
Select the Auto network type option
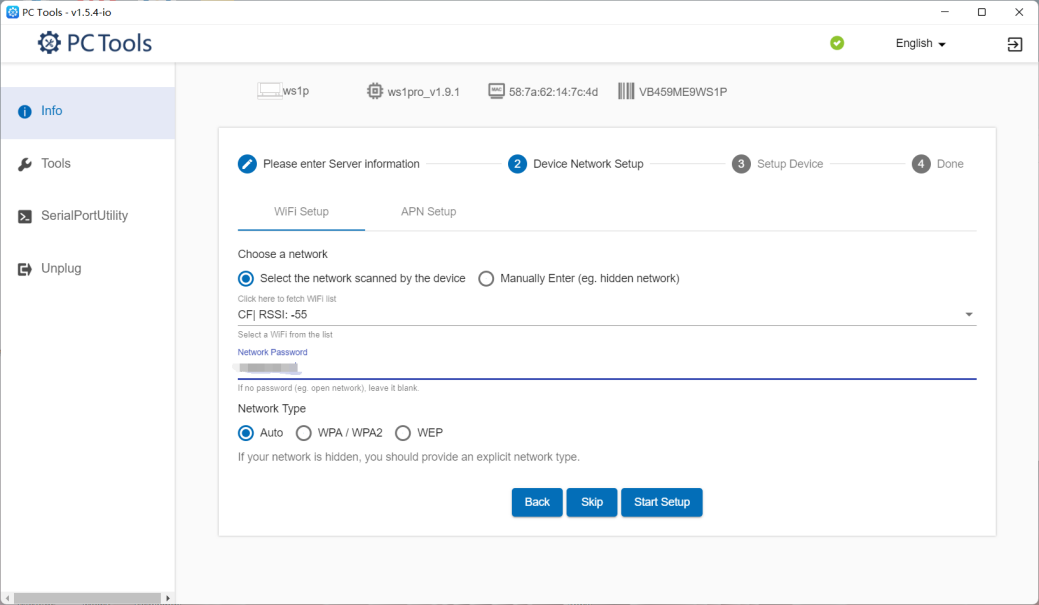point(246,433)
